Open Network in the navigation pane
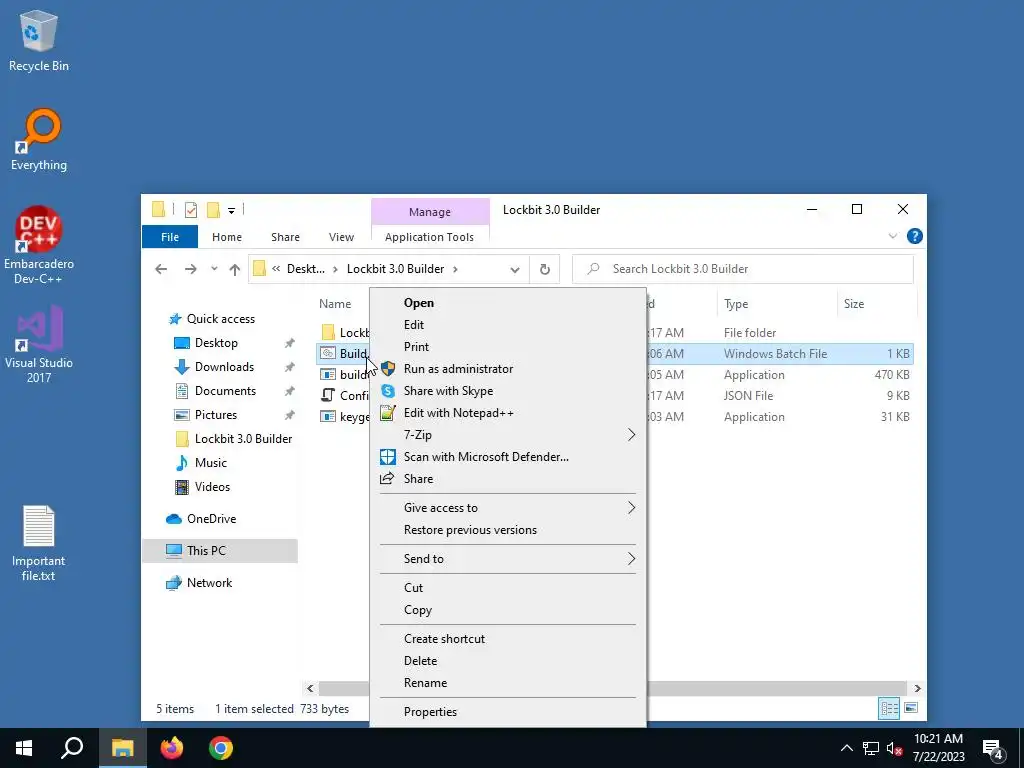This screenshot has height=768, width=1024. (209, 583)
